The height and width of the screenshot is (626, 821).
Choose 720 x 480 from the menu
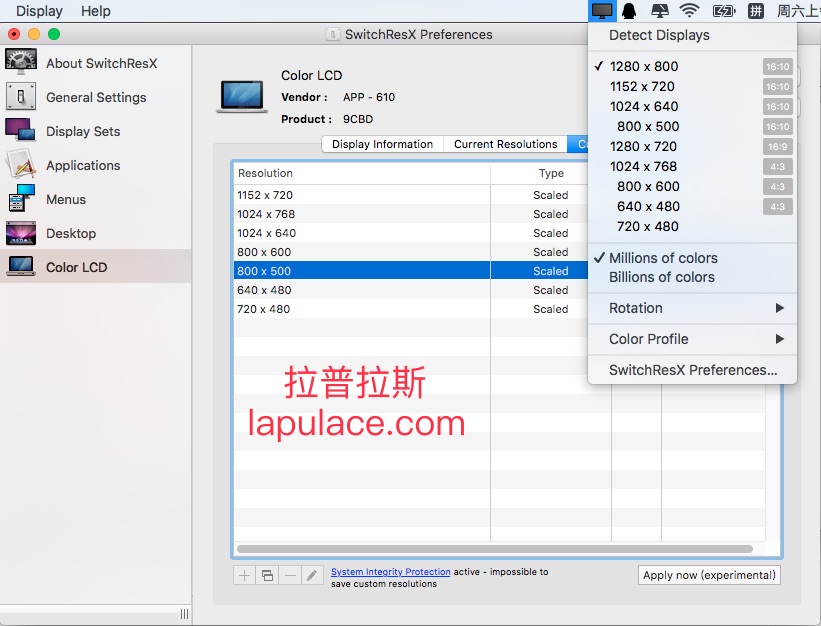tap(692, 226)
